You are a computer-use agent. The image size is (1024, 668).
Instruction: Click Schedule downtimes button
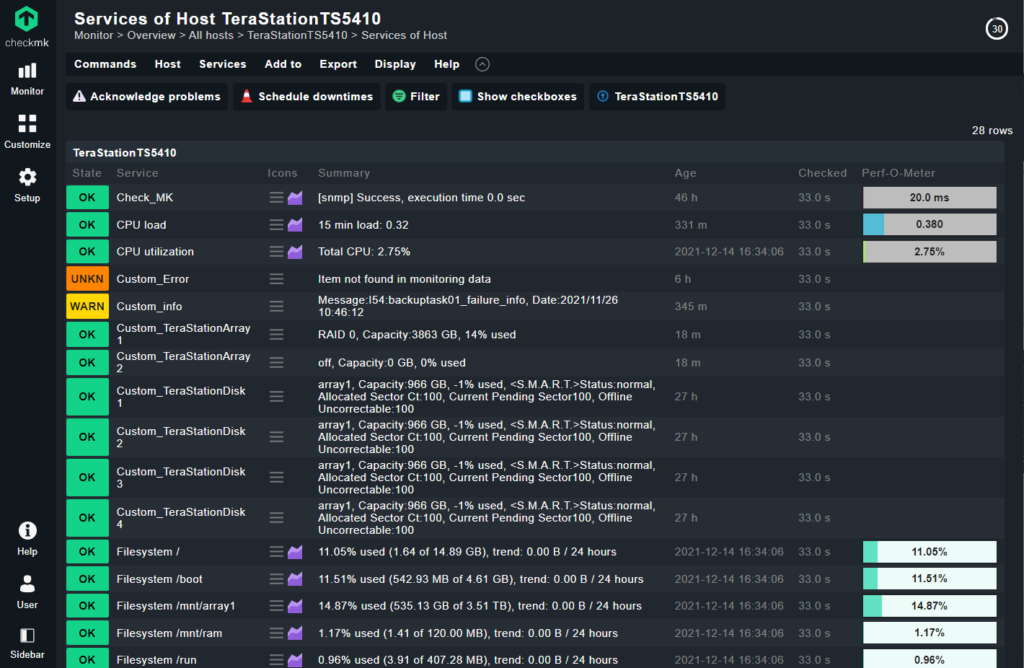(x=307, y=97)
